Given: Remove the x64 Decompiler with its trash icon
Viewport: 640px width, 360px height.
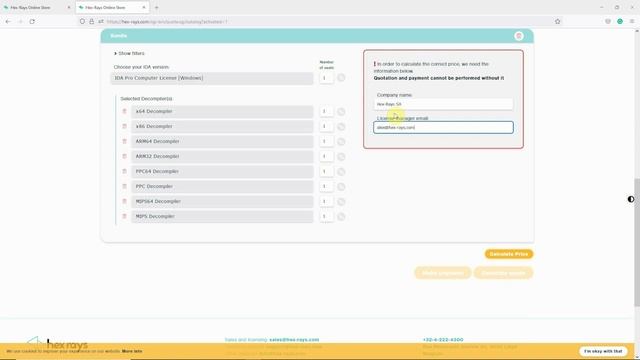Looking at the screenshot, I should pos(124,111).
